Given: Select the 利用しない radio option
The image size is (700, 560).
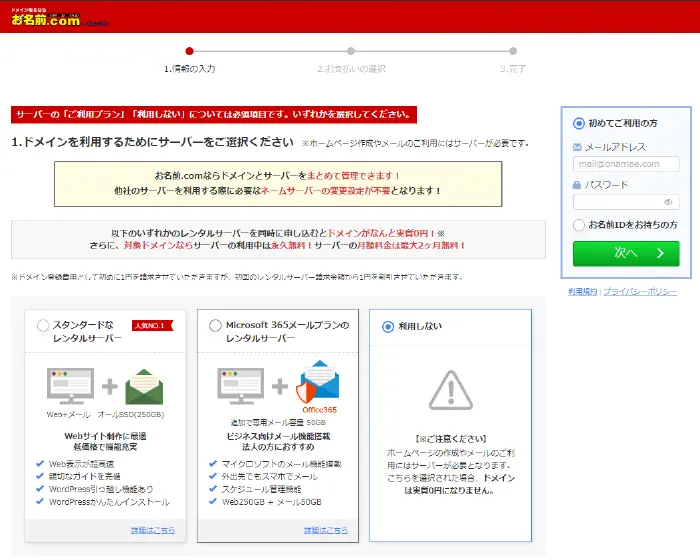Looking at the screenshot, I should tap(388, 326).
